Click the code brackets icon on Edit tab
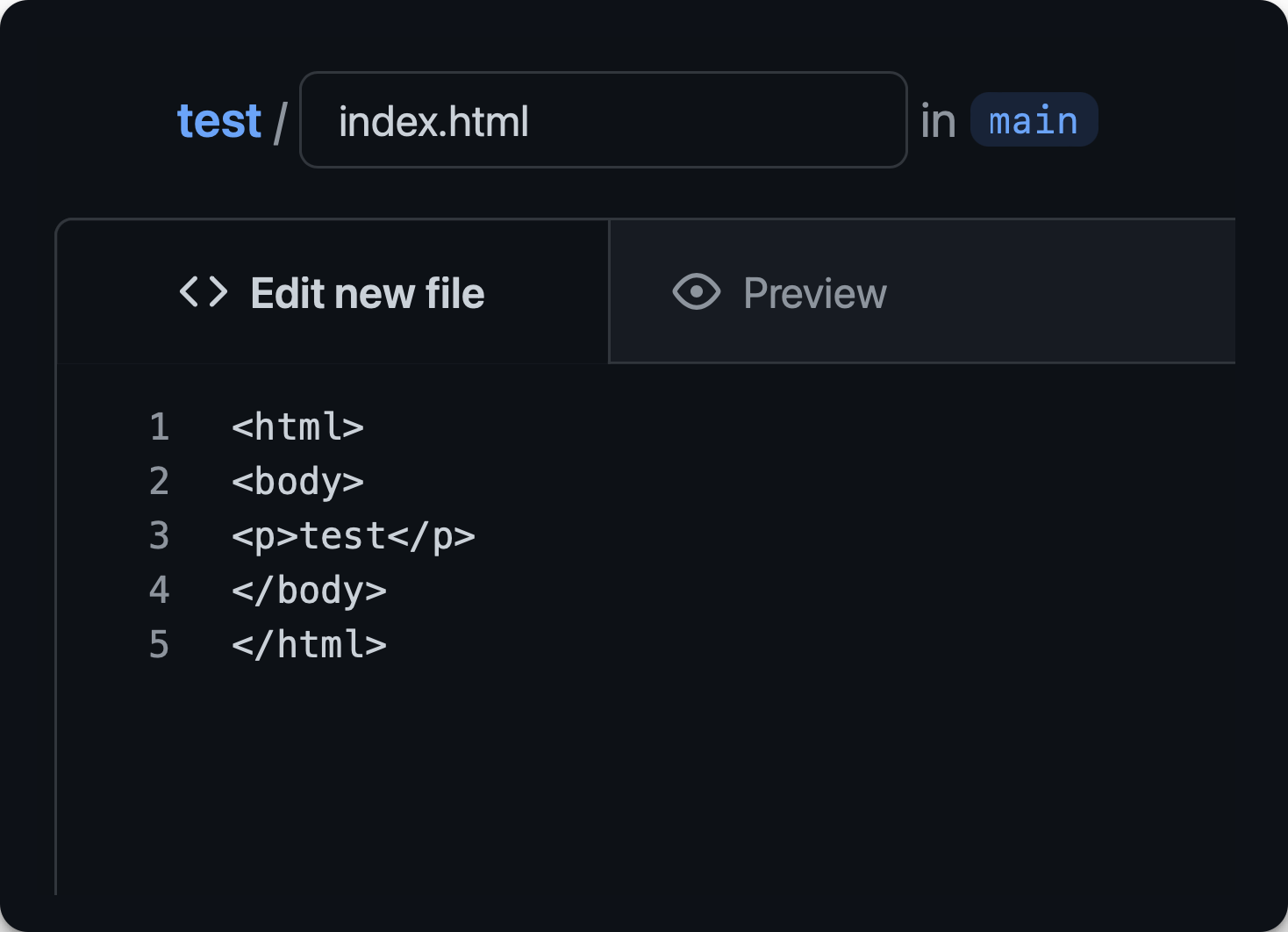 (x=204, y=292)
